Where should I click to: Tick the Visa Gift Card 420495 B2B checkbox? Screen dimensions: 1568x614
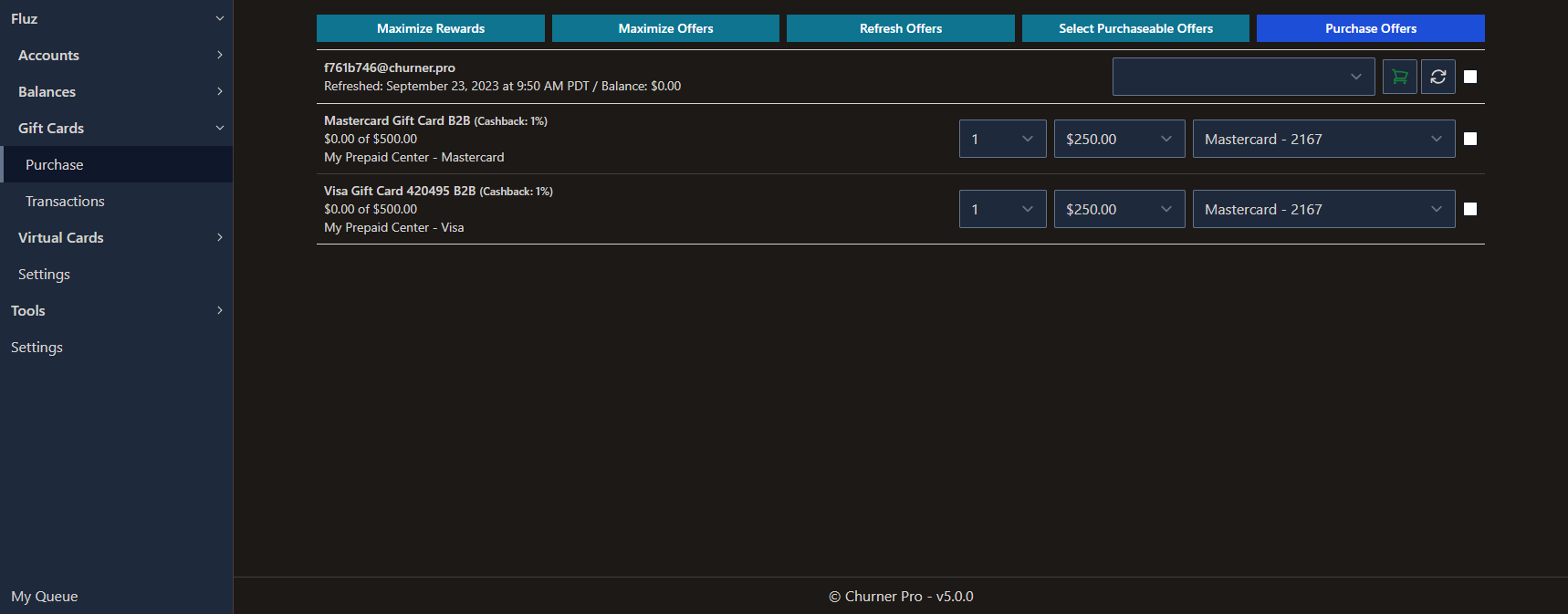1469,209
